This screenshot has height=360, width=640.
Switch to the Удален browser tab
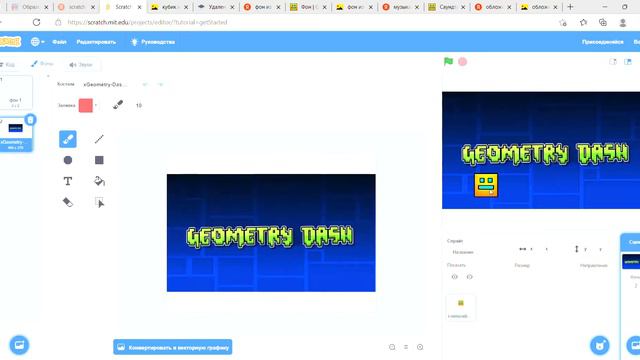[x=215, y=7]
